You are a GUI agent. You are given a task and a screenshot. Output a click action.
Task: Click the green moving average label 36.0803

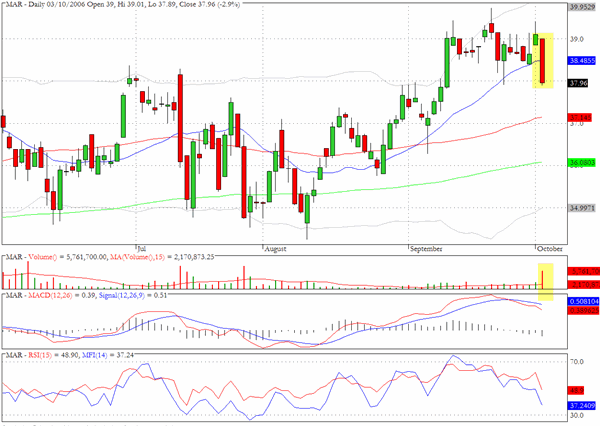click(x=582, y=163)
